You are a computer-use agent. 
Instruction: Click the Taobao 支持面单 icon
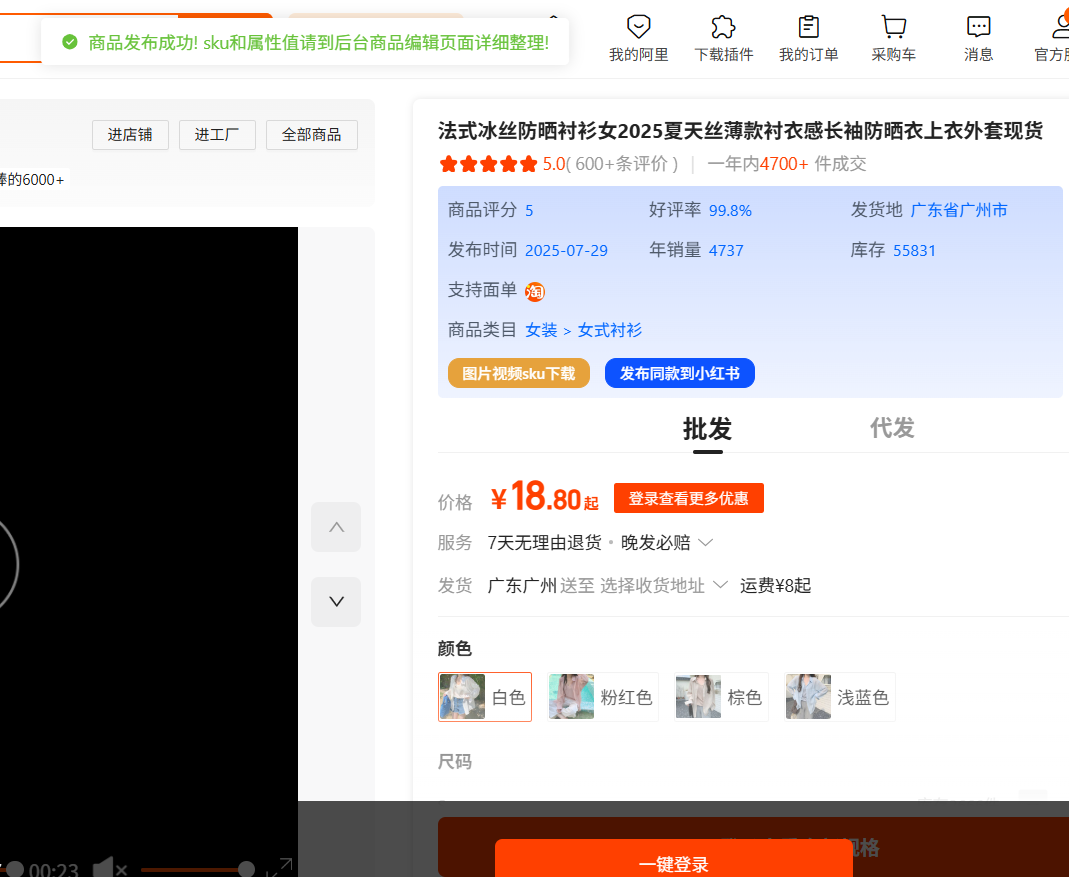(535, 292)
